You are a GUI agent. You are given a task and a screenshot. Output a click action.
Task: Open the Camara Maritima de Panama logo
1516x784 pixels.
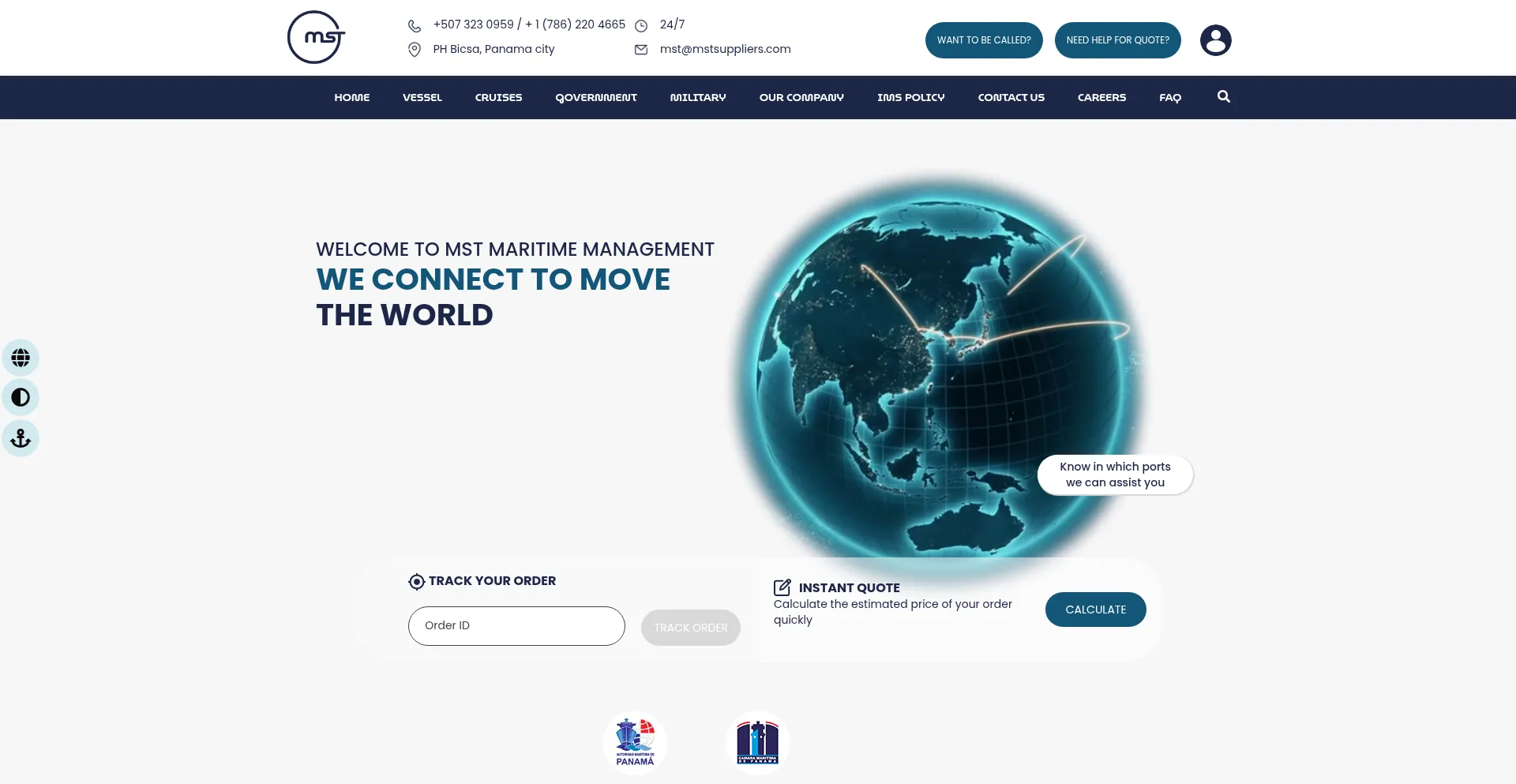click(x=758, y=743)
